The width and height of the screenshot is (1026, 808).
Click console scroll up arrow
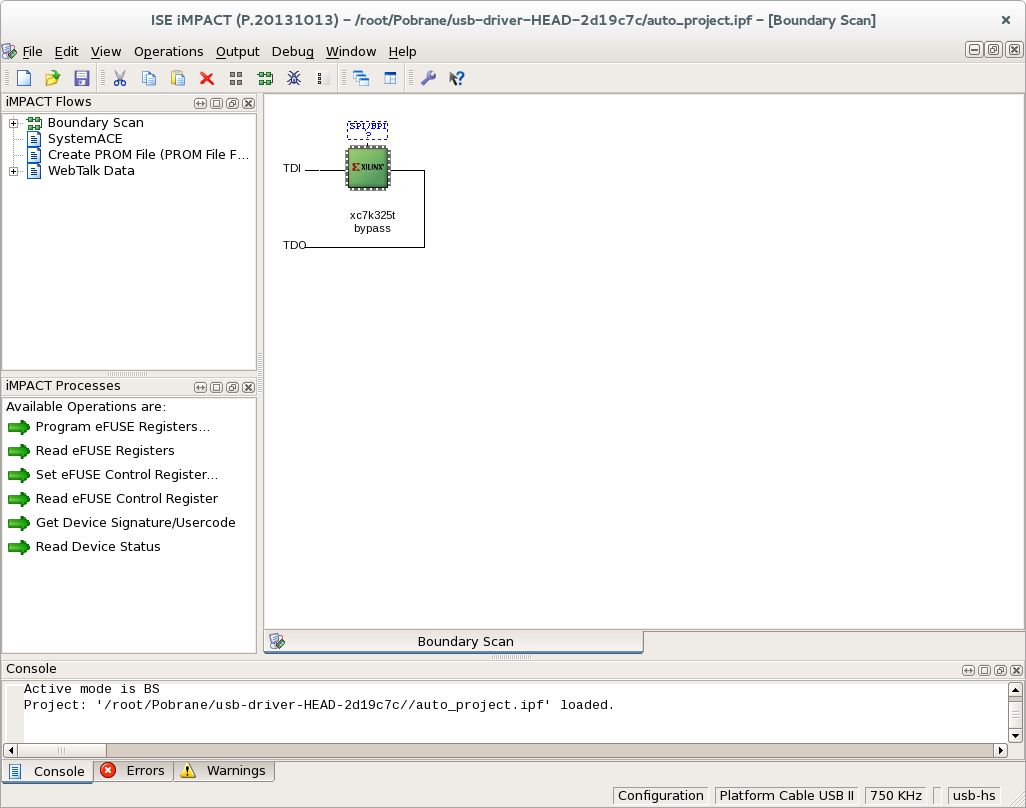click(1016, 690)
